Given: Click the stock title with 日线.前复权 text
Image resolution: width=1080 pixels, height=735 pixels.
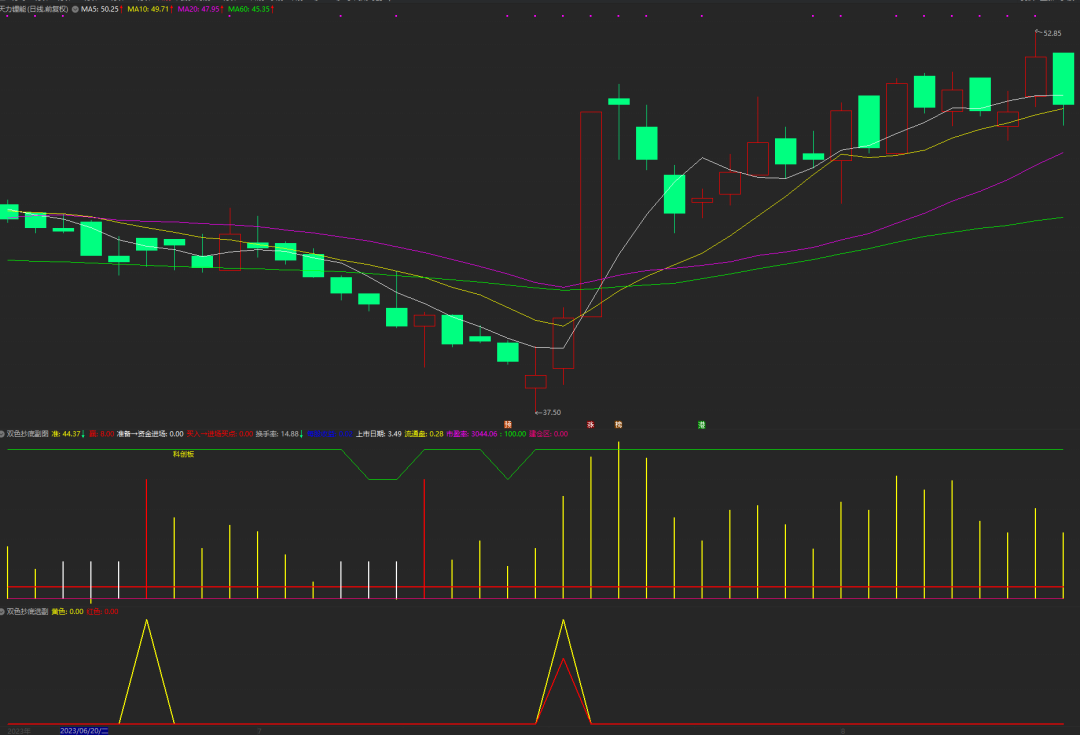Looking at the screenshot, I should pos(34,8).
